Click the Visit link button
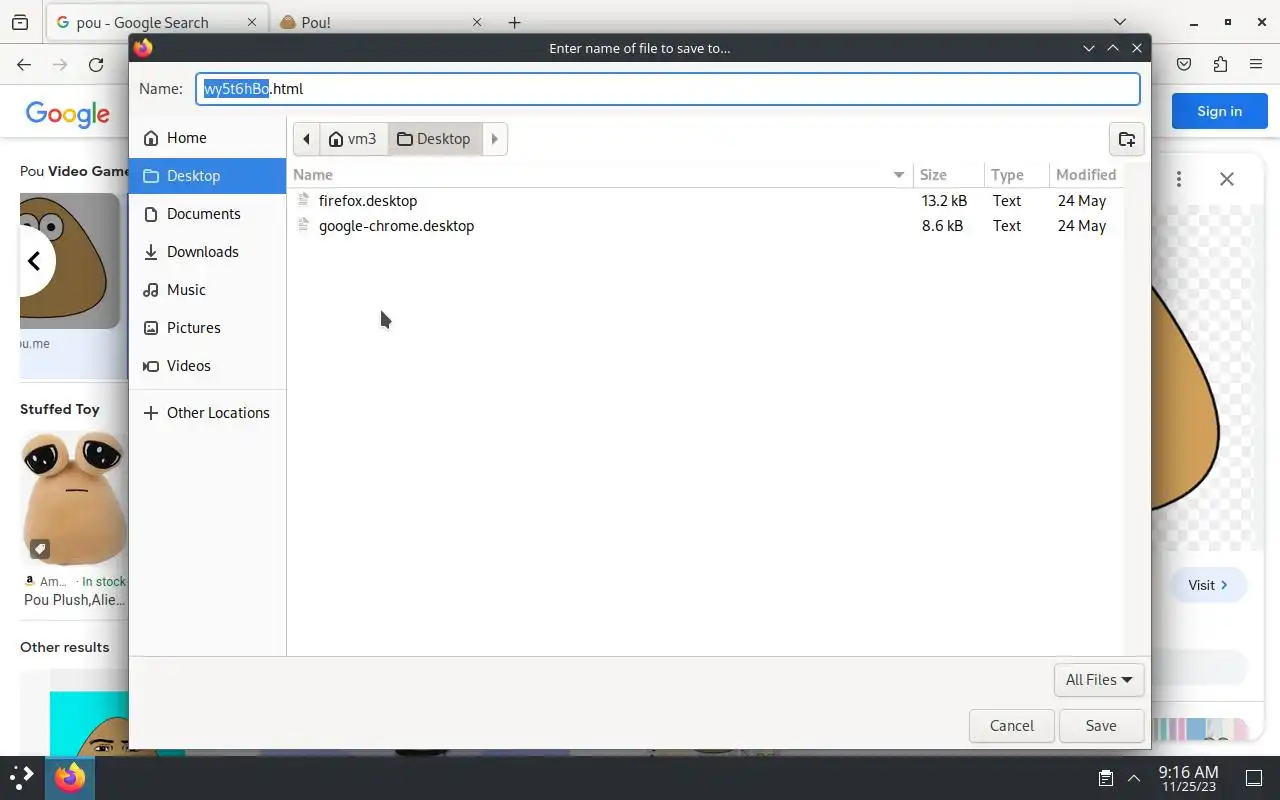 [x=1208, y=585]
